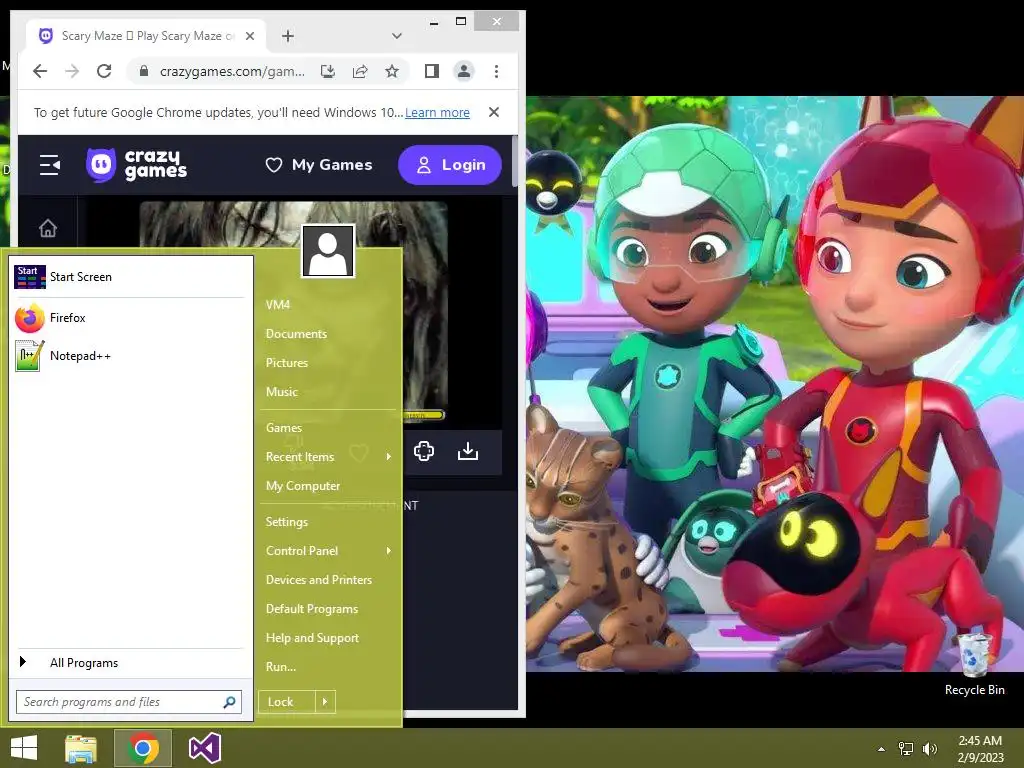Open Chrome side panel icon
Viewport: 1024px width, 768px height.
[x=432, y=71]
